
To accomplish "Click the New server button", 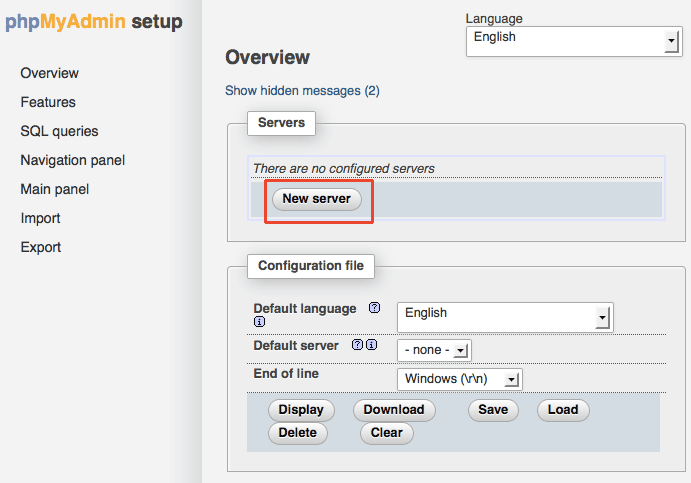I will click(x=317, y=199).
